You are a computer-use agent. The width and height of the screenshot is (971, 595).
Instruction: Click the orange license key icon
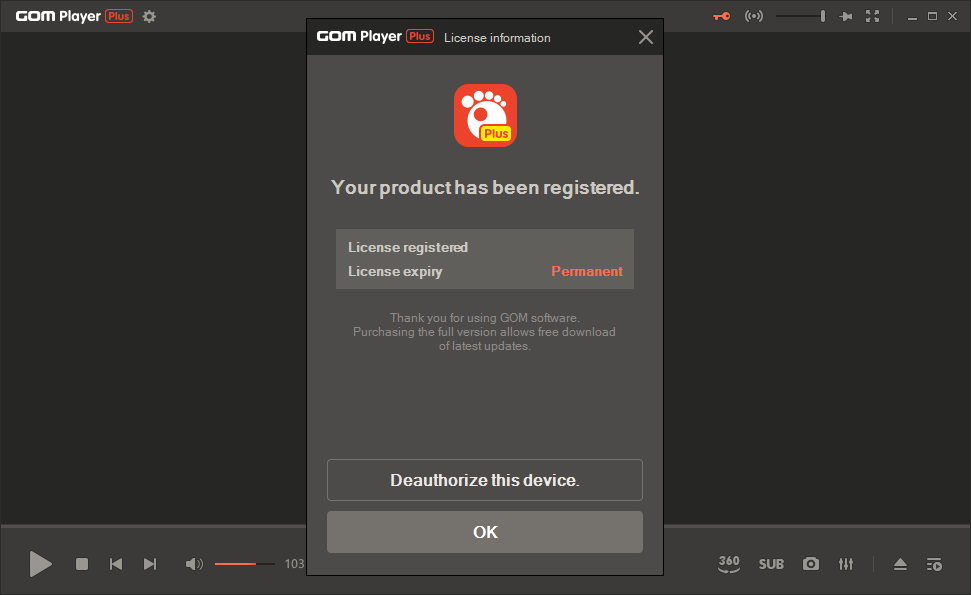pyautogui.click(x=721, y=16)
